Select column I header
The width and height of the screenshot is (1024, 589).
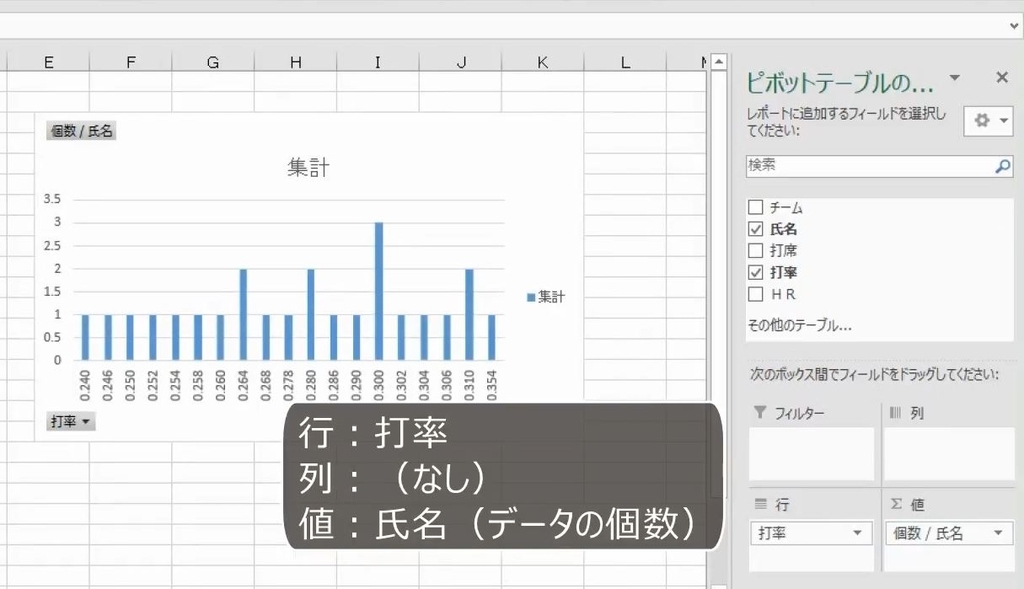pyautogui.click(x=377, y=62)
